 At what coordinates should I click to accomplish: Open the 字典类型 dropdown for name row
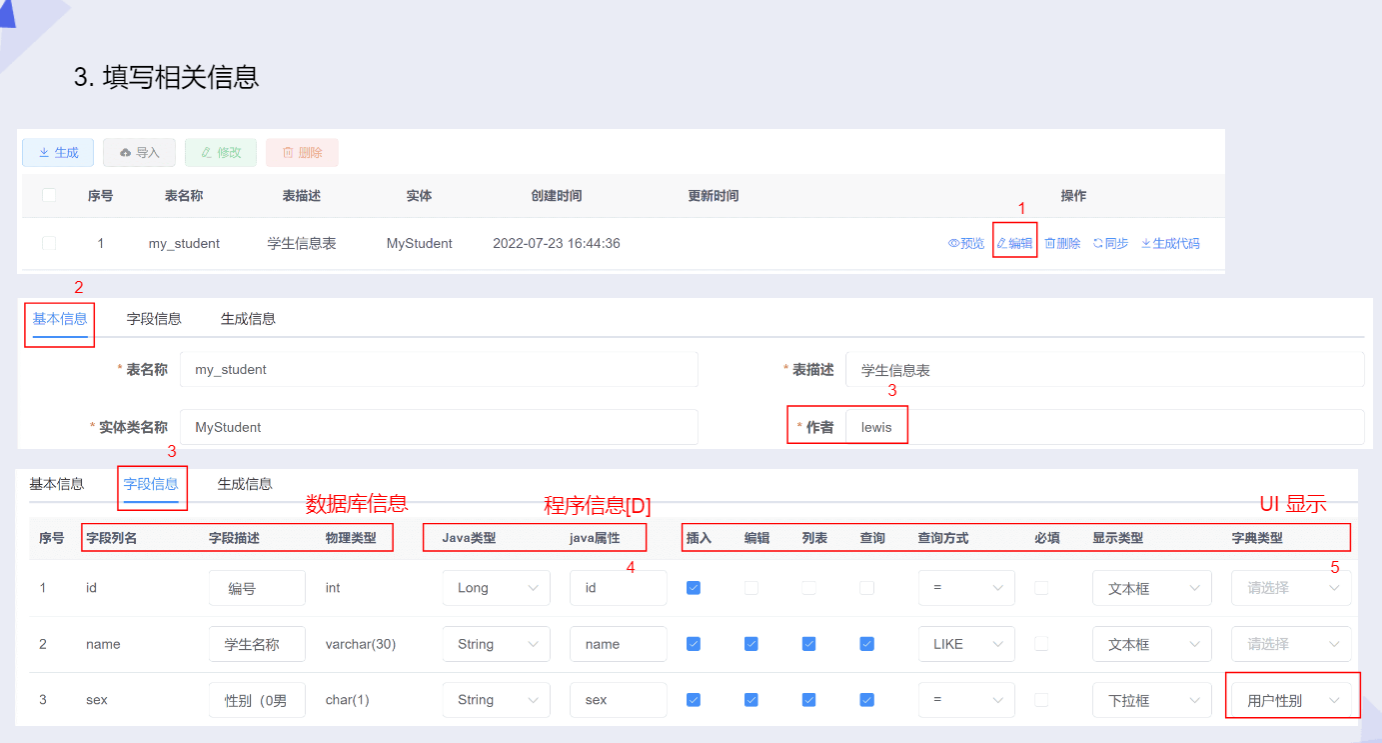point(1291,644)
